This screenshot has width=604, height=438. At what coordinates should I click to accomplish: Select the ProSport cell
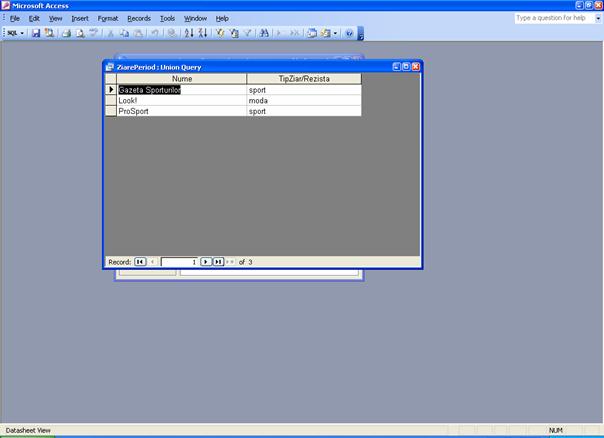pos(182,111)
